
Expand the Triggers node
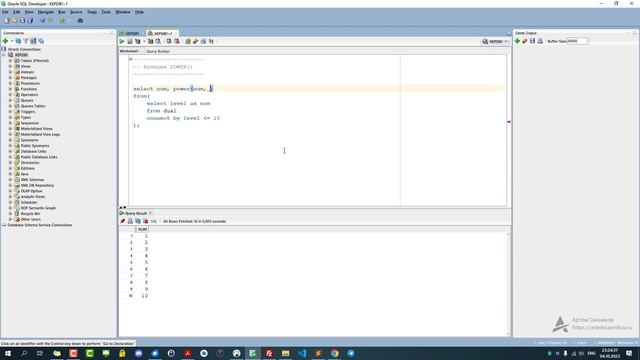pyautogui.click(x=10, y=111)
